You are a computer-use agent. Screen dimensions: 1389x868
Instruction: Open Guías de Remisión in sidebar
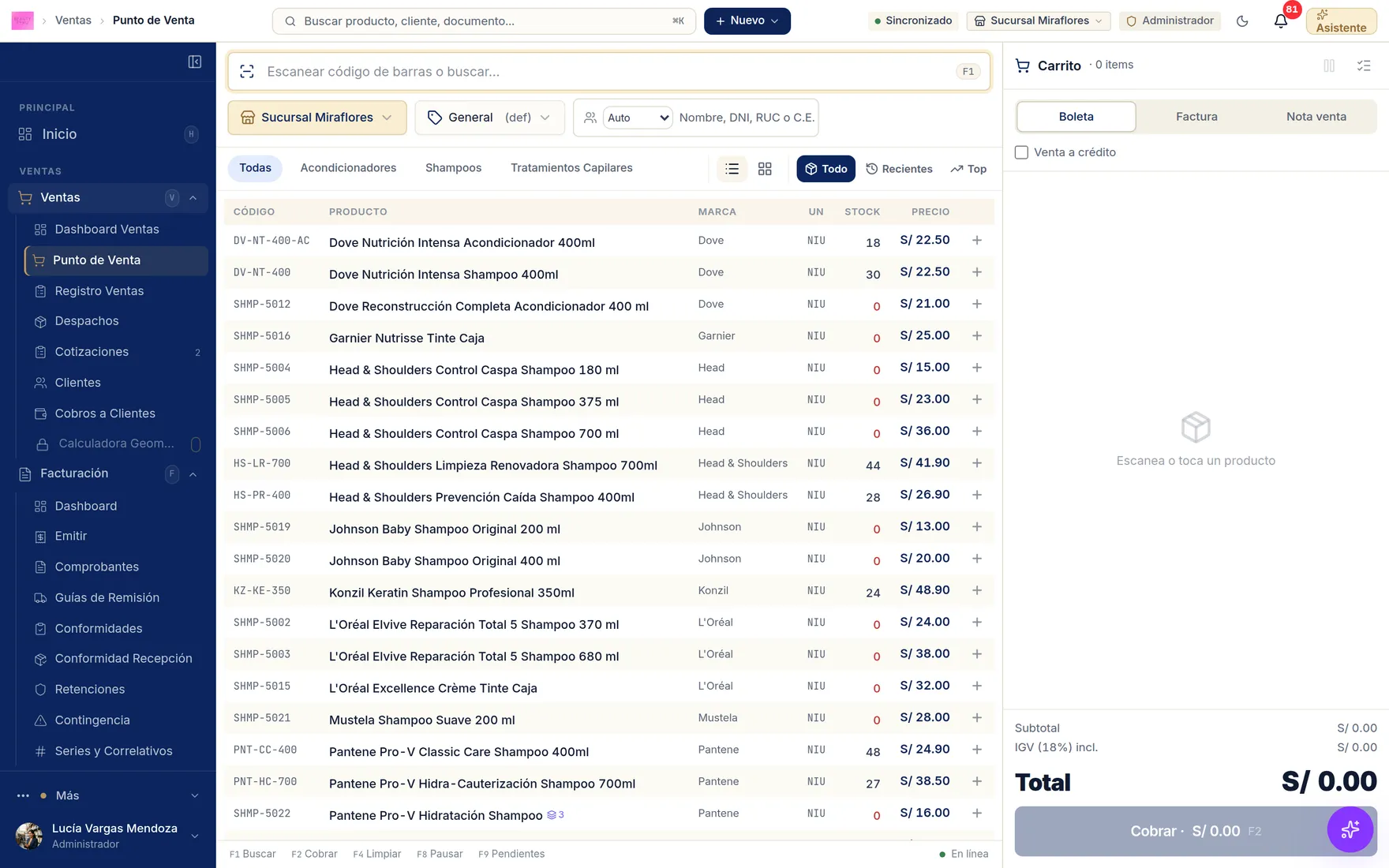(x=107, y=598)
